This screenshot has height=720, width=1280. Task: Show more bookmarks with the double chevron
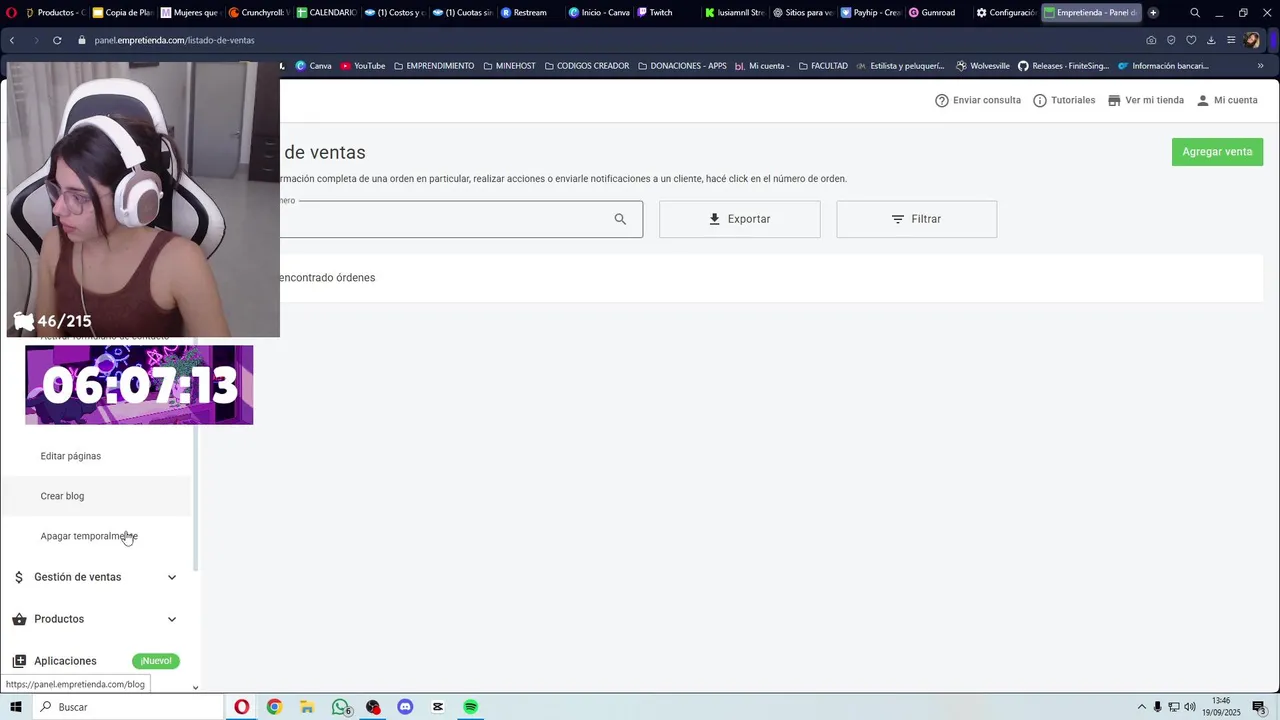tap(1260, 66)
